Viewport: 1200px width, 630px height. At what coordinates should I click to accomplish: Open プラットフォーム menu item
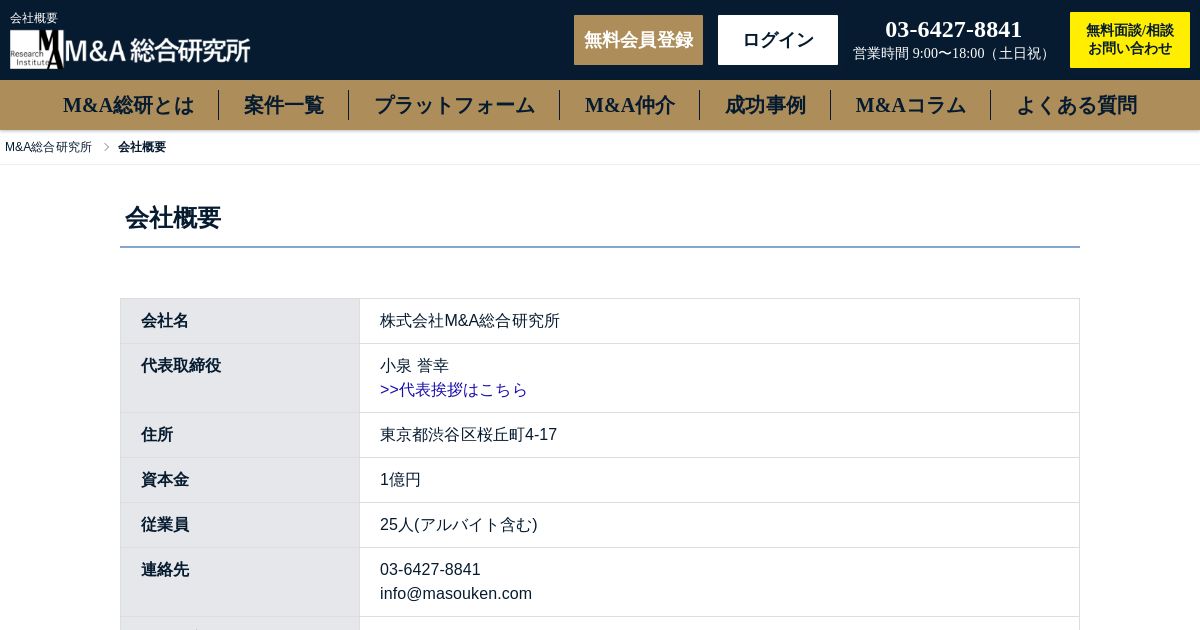point(454,105)
